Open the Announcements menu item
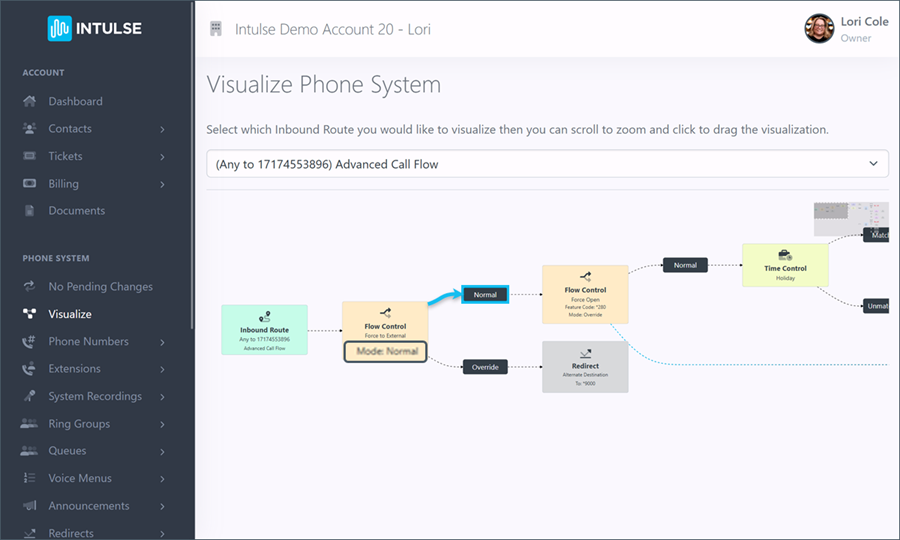The image size is (900, 540). 88,506
